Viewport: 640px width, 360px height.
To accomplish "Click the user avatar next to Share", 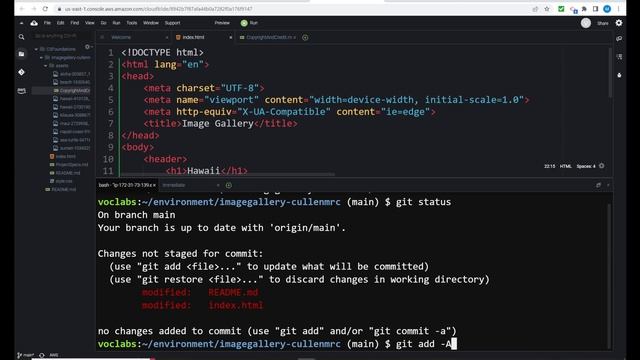I will point(586,23).
